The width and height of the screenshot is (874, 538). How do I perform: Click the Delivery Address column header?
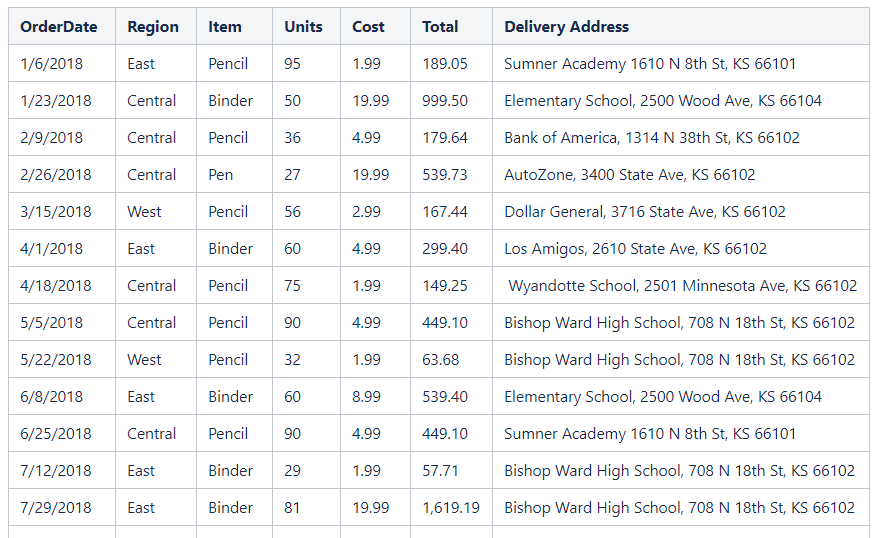pos(566,27)
